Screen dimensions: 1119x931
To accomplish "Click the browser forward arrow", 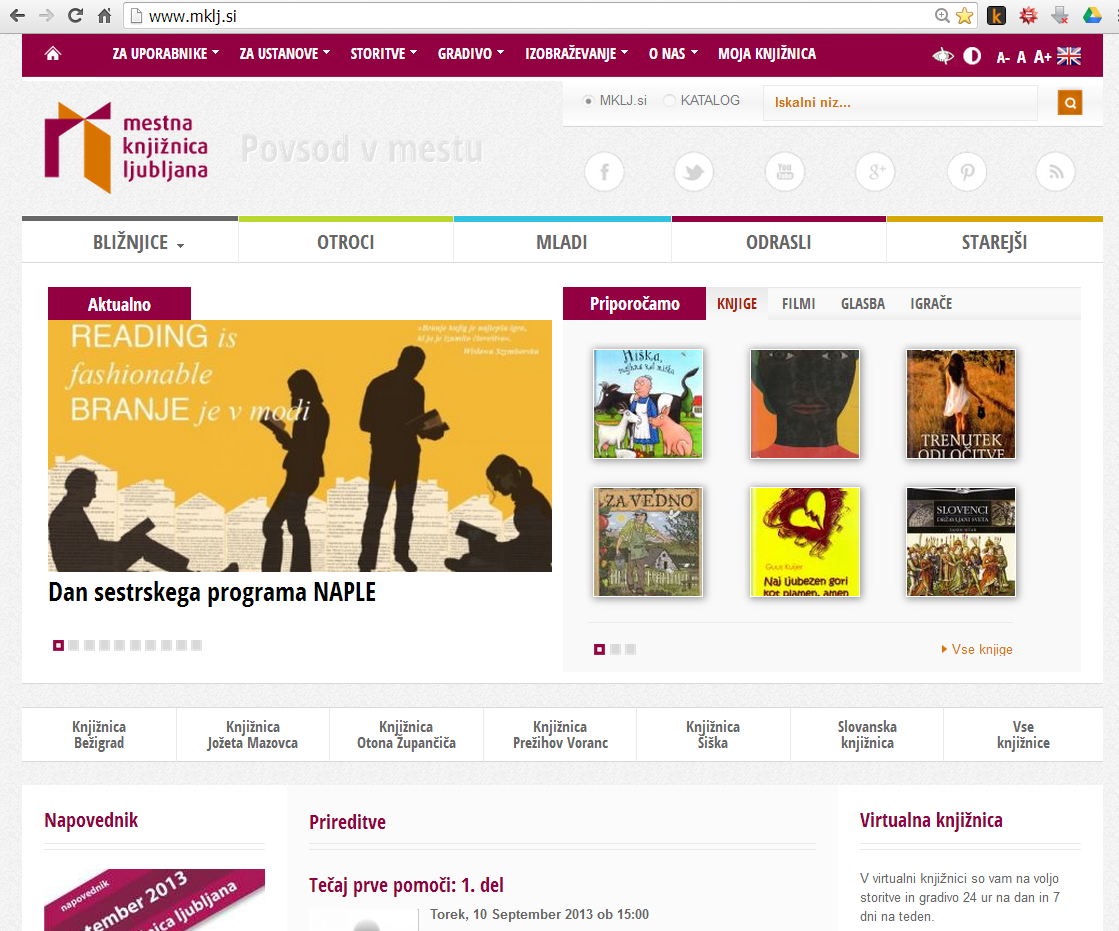I will [46, 16].
